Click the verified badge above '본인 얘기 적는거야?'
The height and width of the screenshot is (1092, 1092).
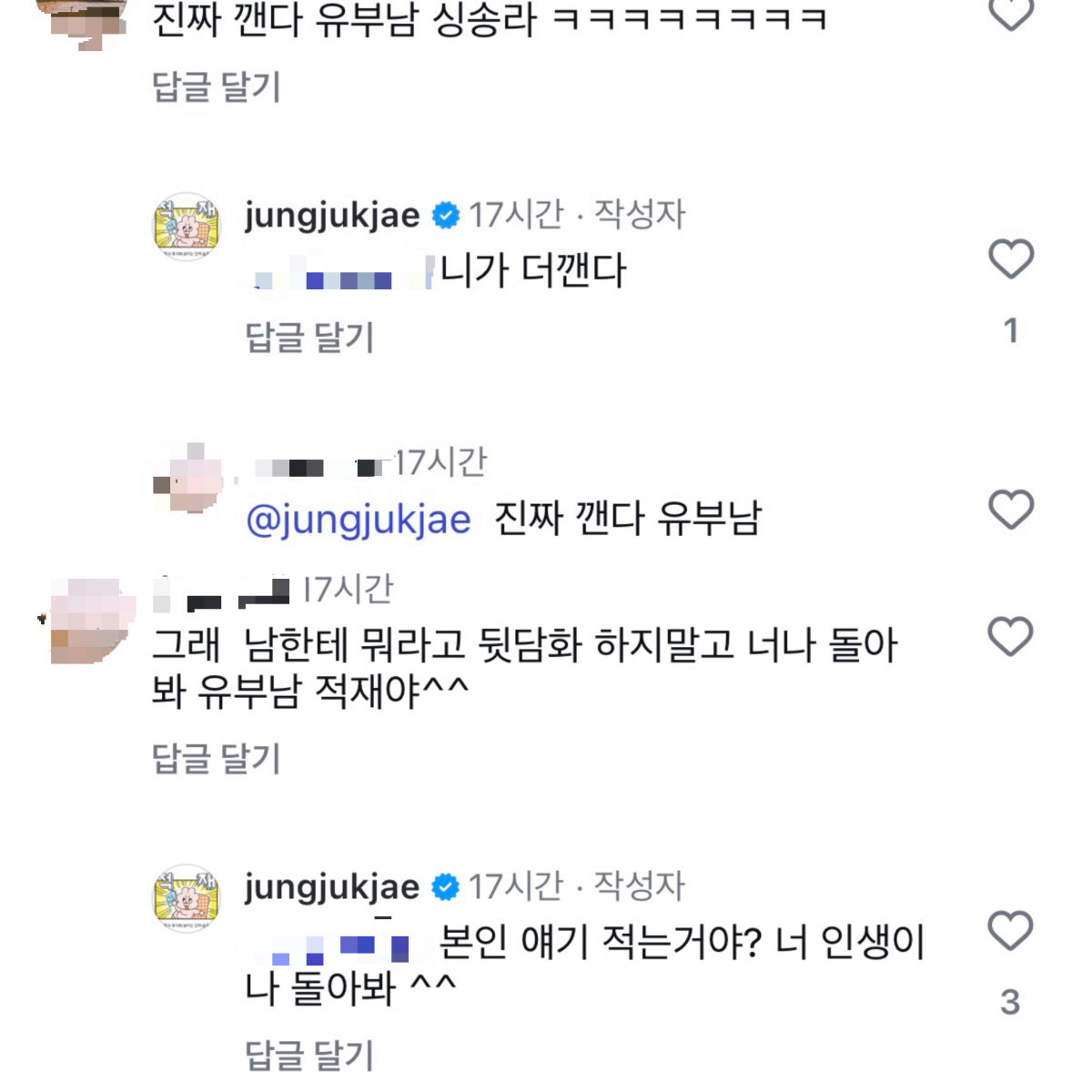tap(445, 887)
